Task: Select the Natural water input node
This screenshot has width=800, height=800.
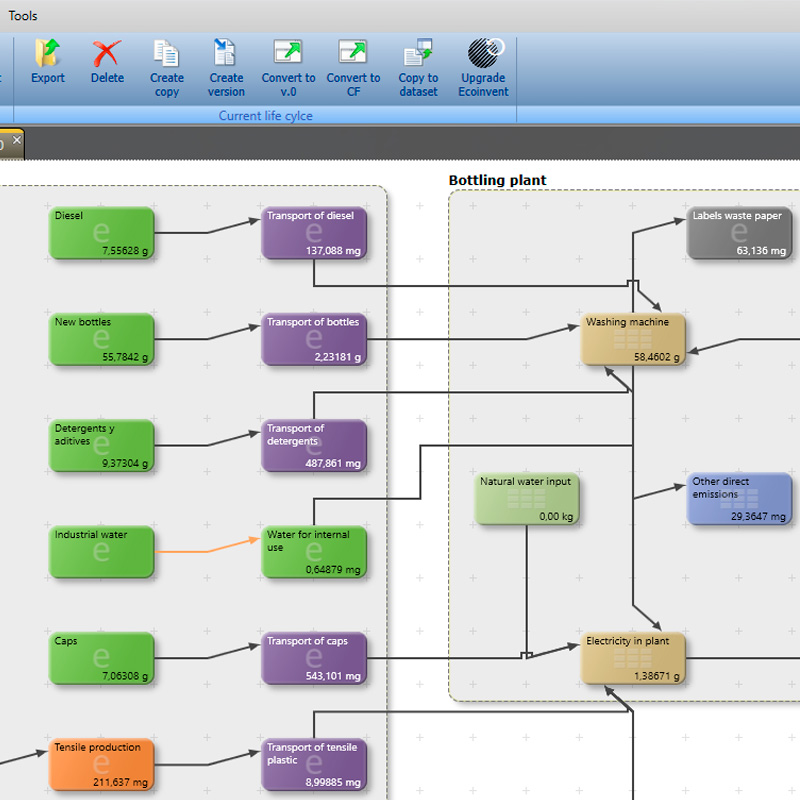Action: [x=527, y=499]
